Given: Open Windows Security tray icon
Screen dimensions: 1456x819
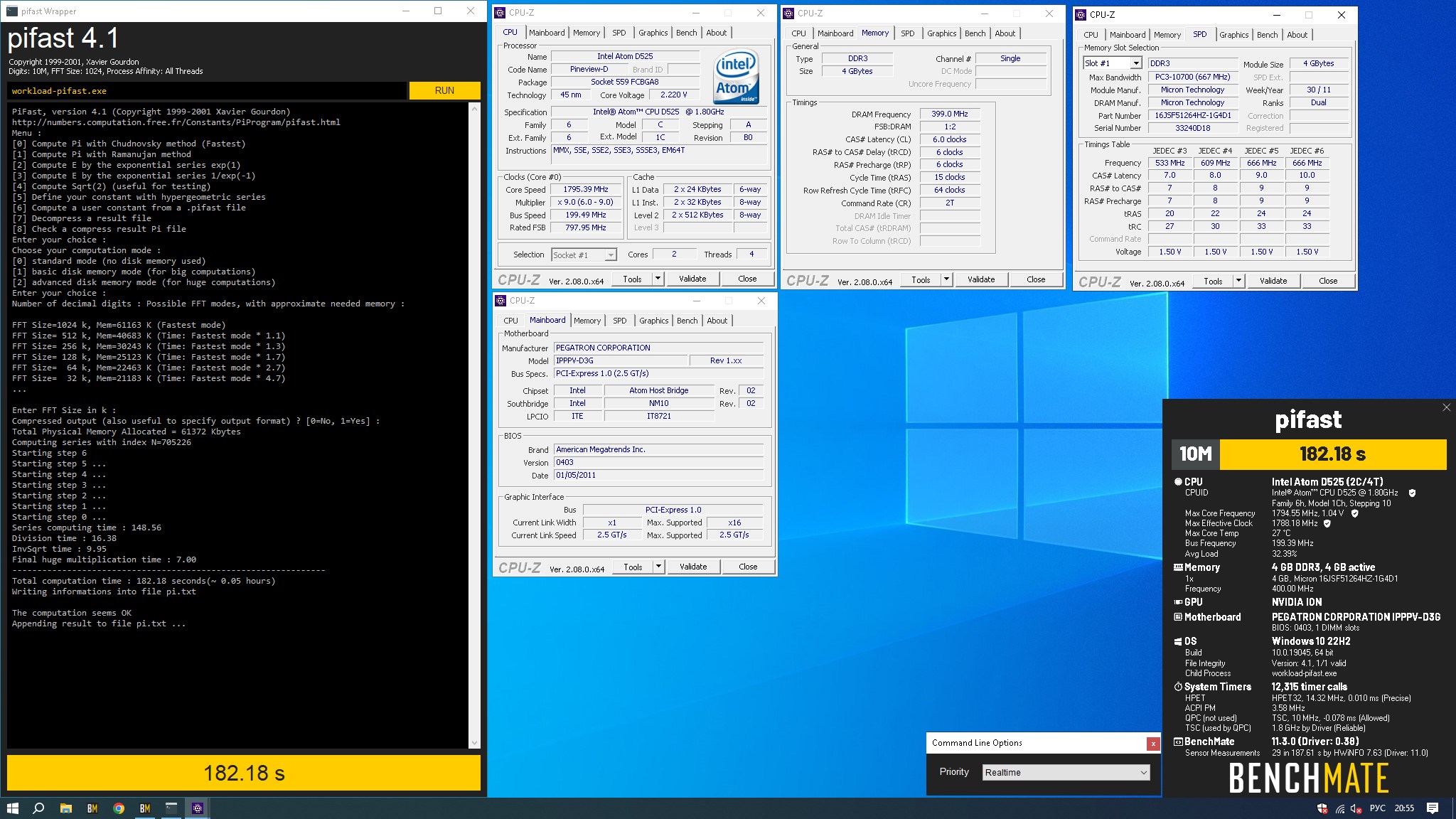Looking at the screenshot, I should (1322, 808).
